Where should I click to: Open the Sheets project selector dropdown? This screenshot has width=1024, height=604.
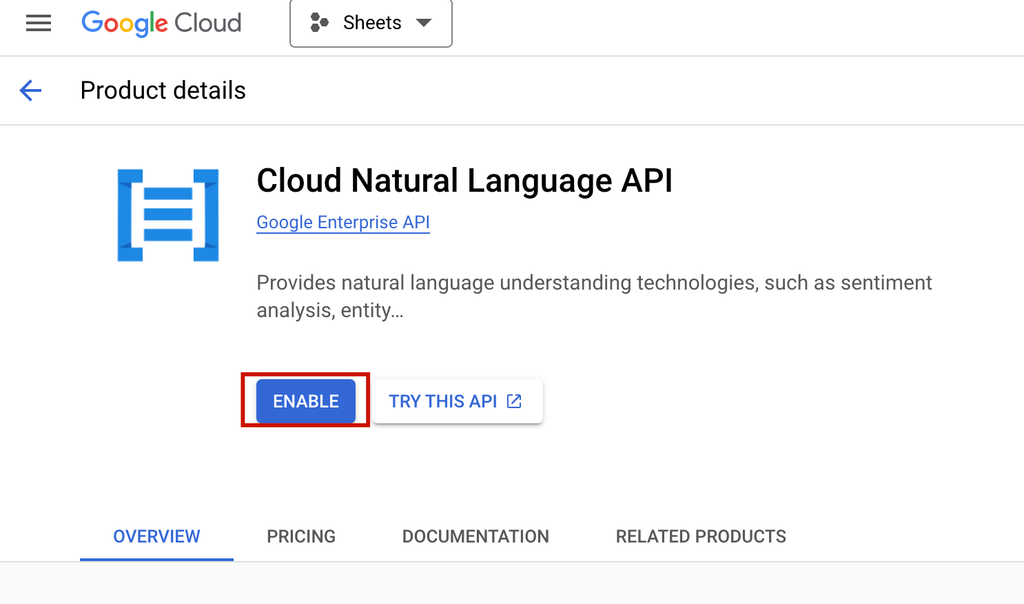click(371, 23)
